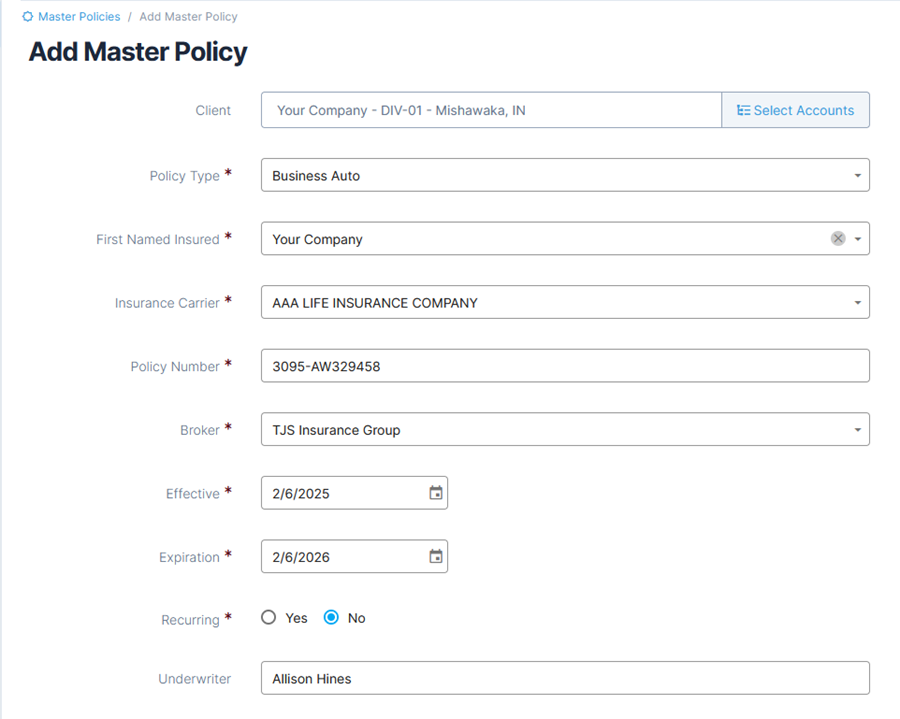Click the Master Policies breadcrumb link
Screen dimensions: 900x719
pos(79,17)
